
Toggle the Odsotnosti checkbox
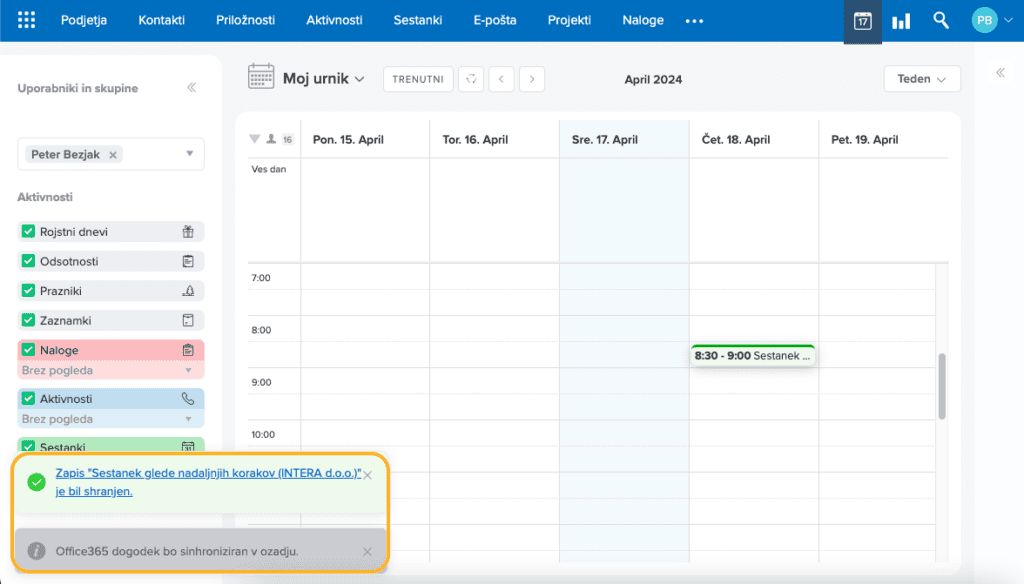pos(29,261)
